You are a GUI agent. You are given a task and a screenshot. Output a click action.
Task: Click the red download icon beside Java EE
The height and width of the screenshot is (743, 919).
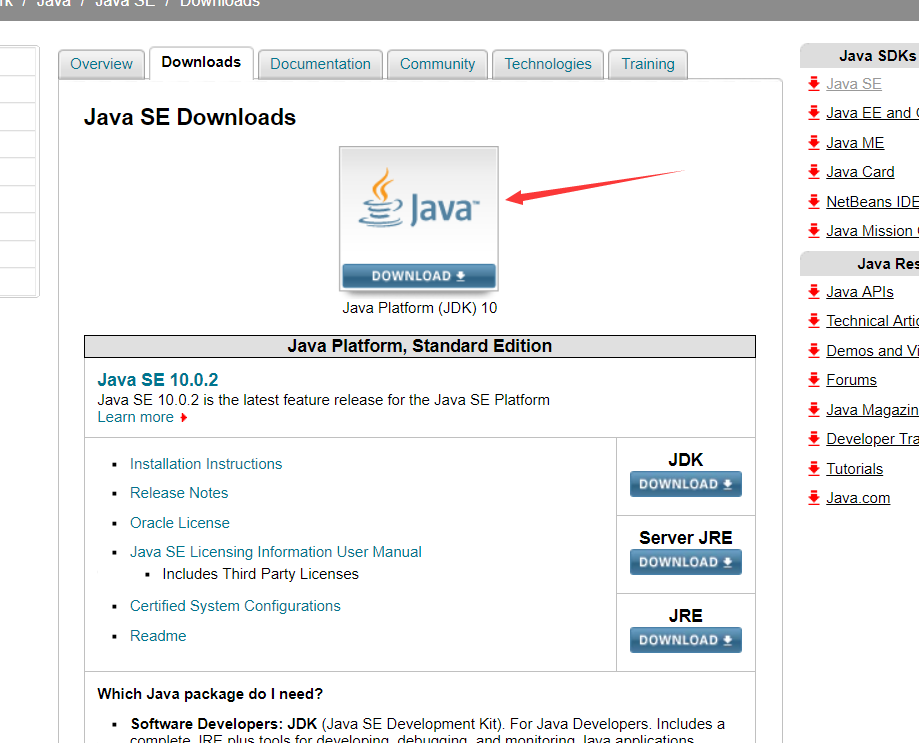[814, 112]
